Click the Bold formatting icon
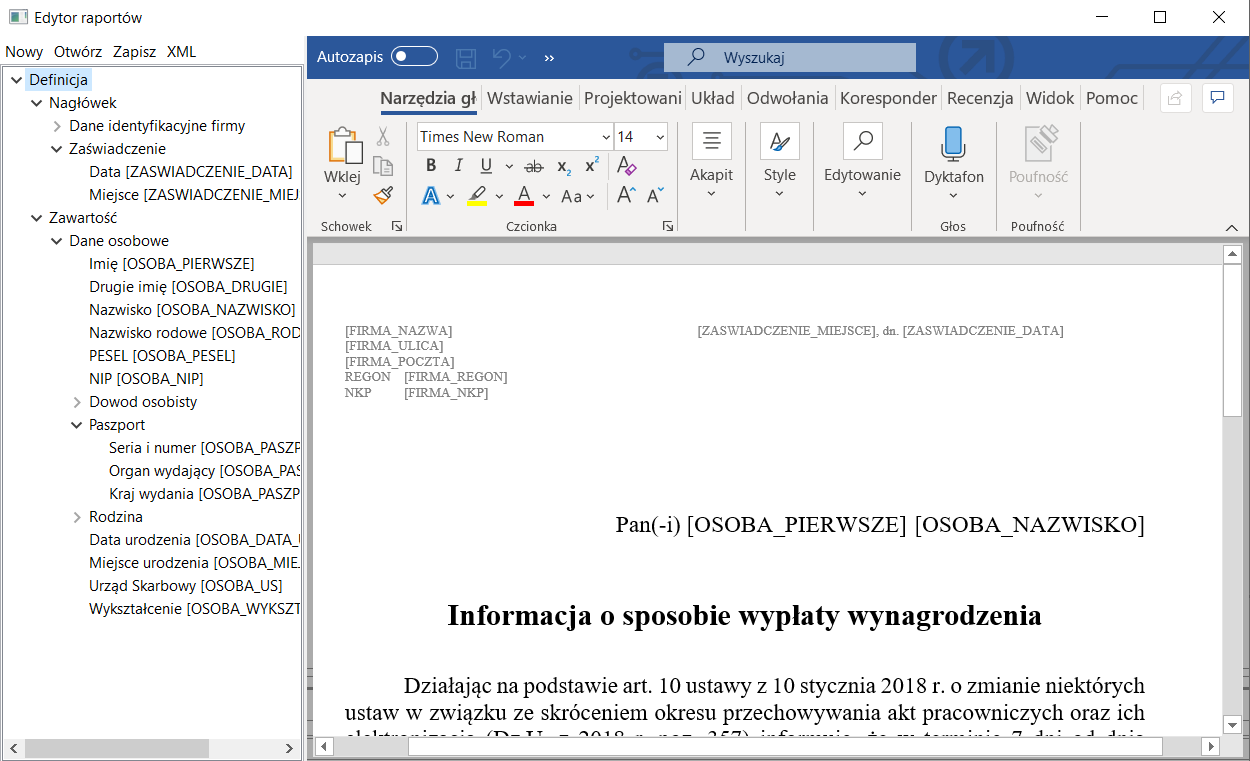Viewport: 1250px width, 761px height. [x=431, y=166]
